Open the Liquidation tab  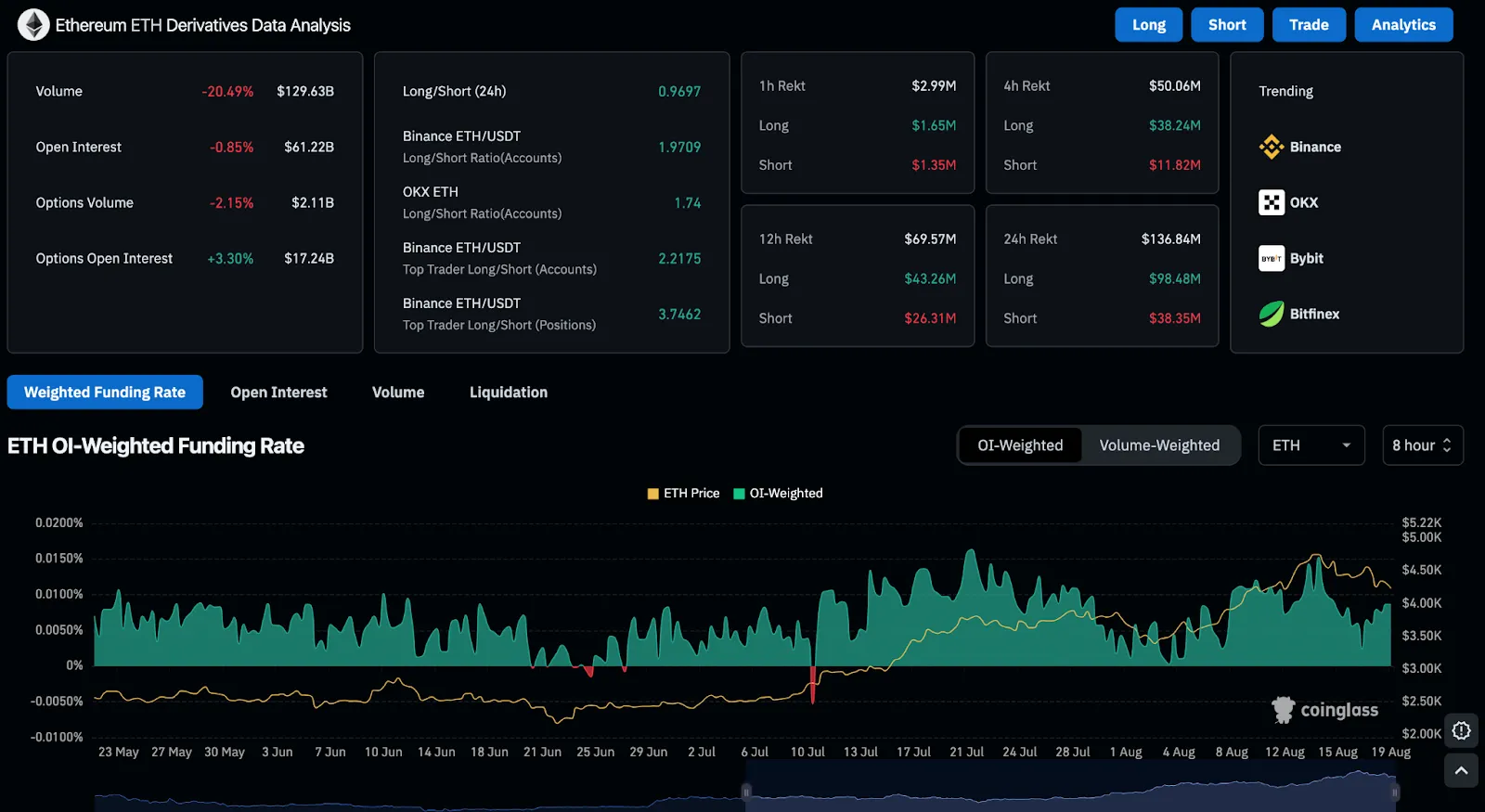[x=508, y=393]
